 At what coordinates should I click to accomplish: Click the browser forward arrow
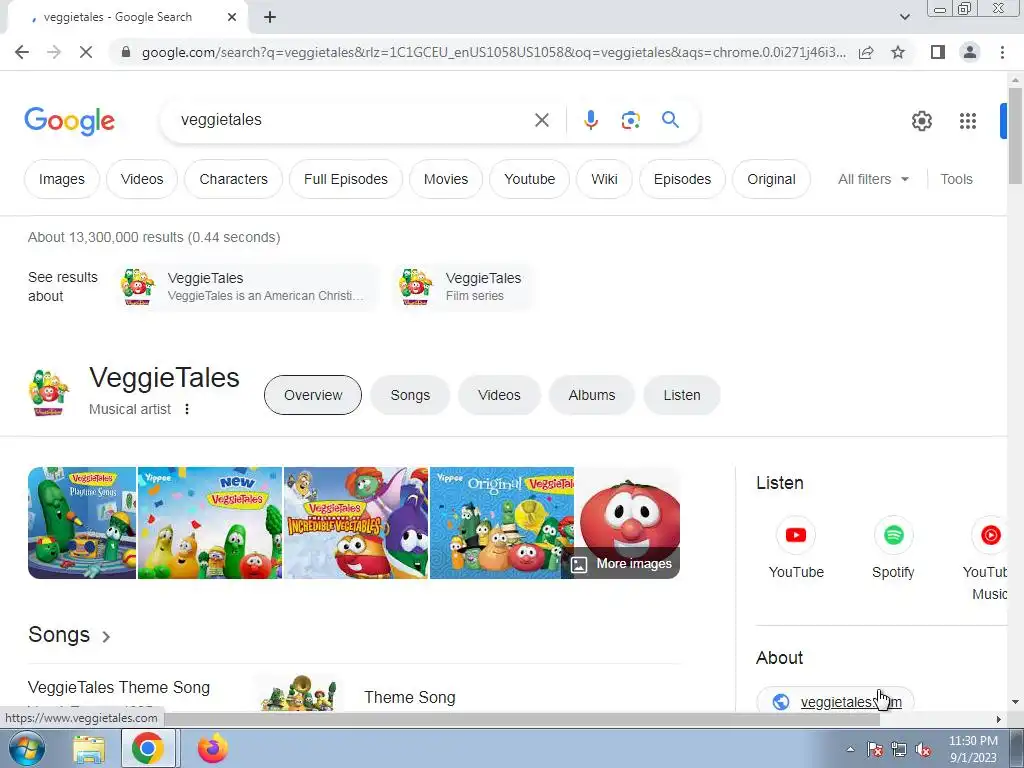(54, 52)
